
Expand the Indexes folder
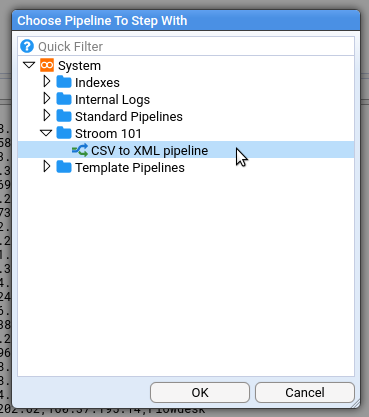pyautogui.click(x=47, y=81)
